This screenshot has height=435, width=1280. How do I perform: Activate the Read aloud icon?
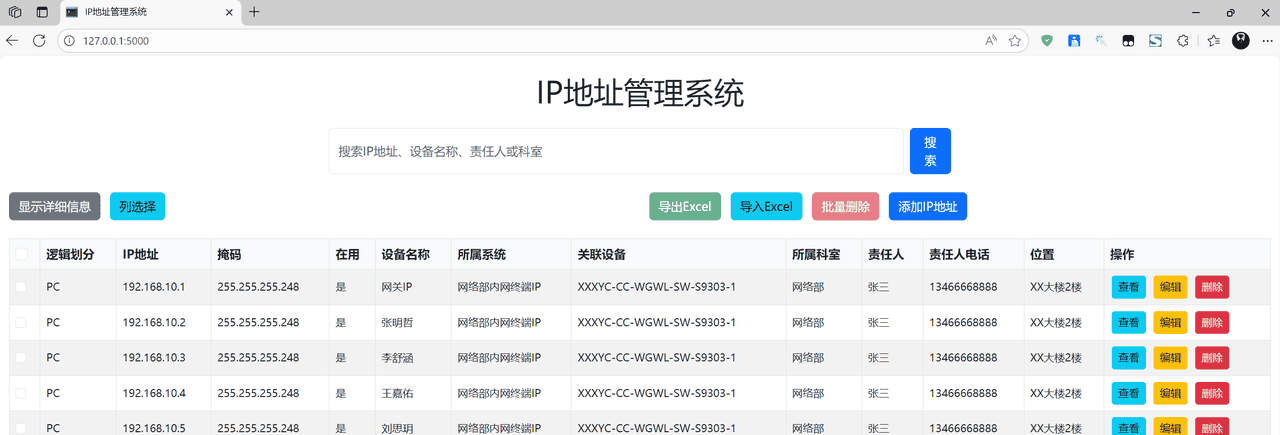point(991,41)
